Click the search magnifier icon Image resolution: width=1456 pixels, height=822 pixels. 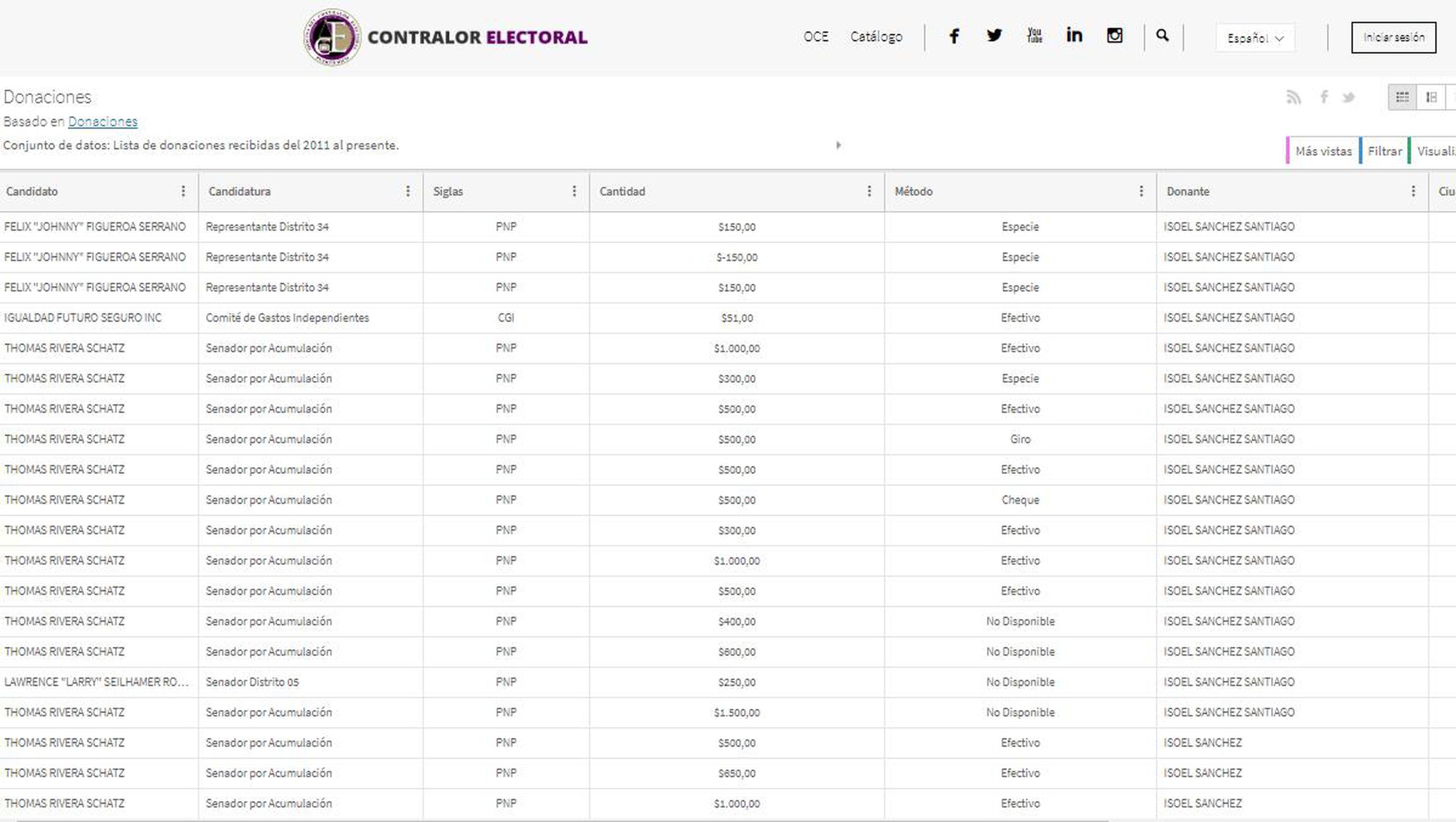click(x=1163, y=36)
